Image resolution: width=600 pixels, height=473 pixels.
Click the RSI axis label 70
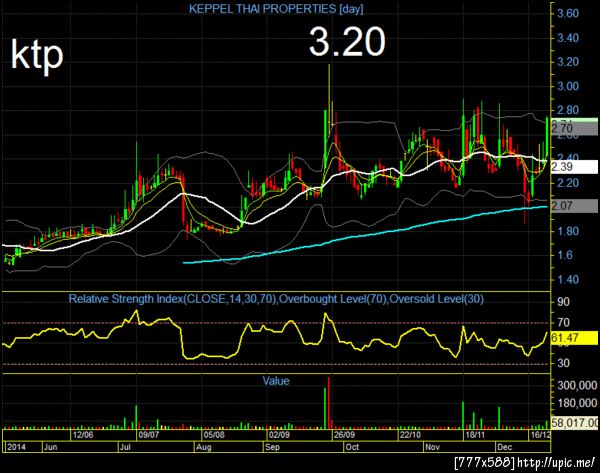(563, 323)
